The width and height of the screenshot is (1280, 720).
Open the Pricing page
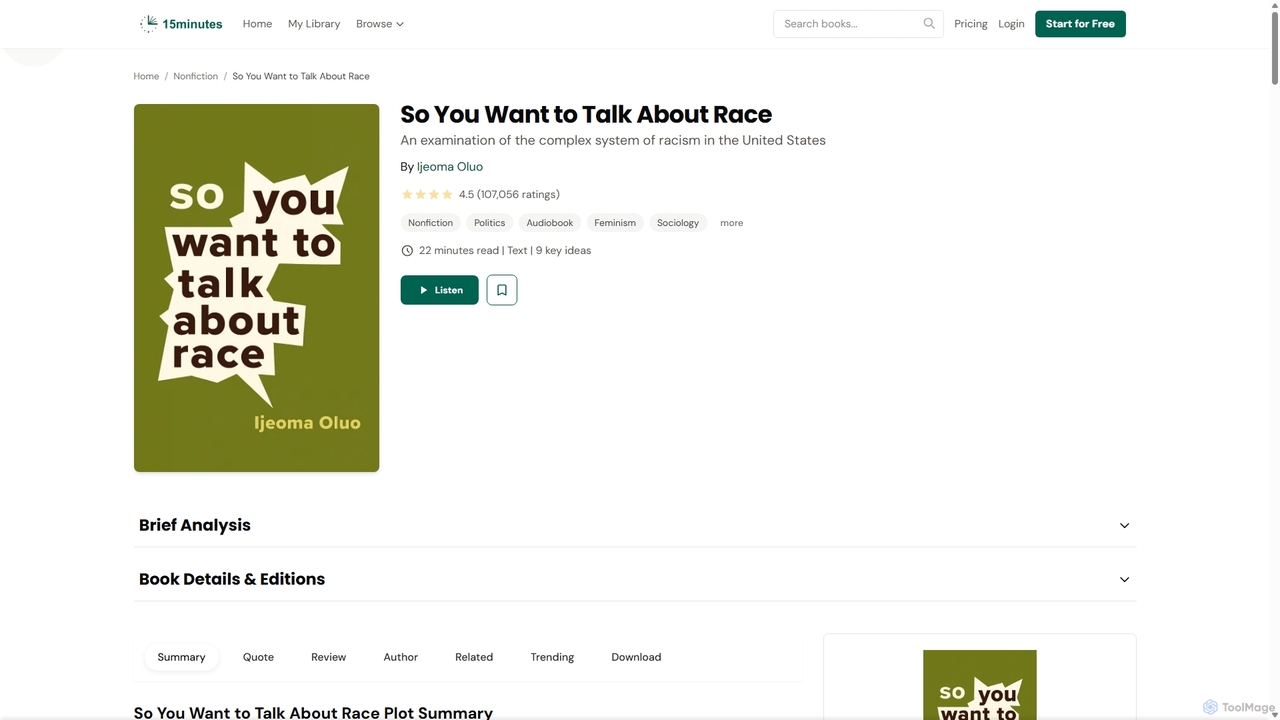point(971,24)
